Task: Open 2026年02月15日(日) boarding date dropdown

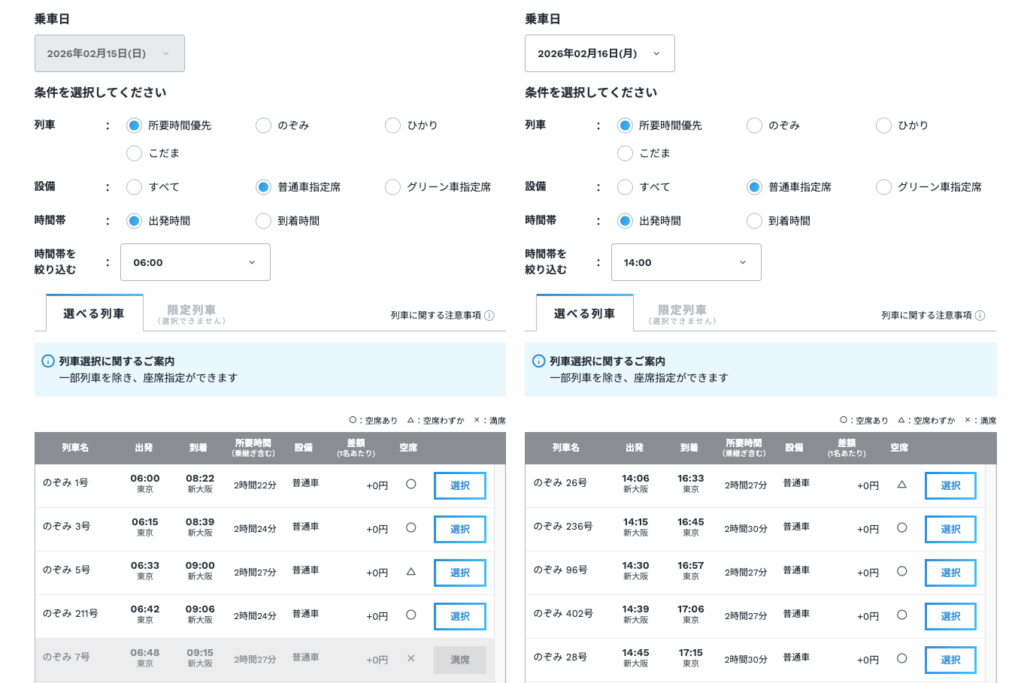Action: pos(109,53)
